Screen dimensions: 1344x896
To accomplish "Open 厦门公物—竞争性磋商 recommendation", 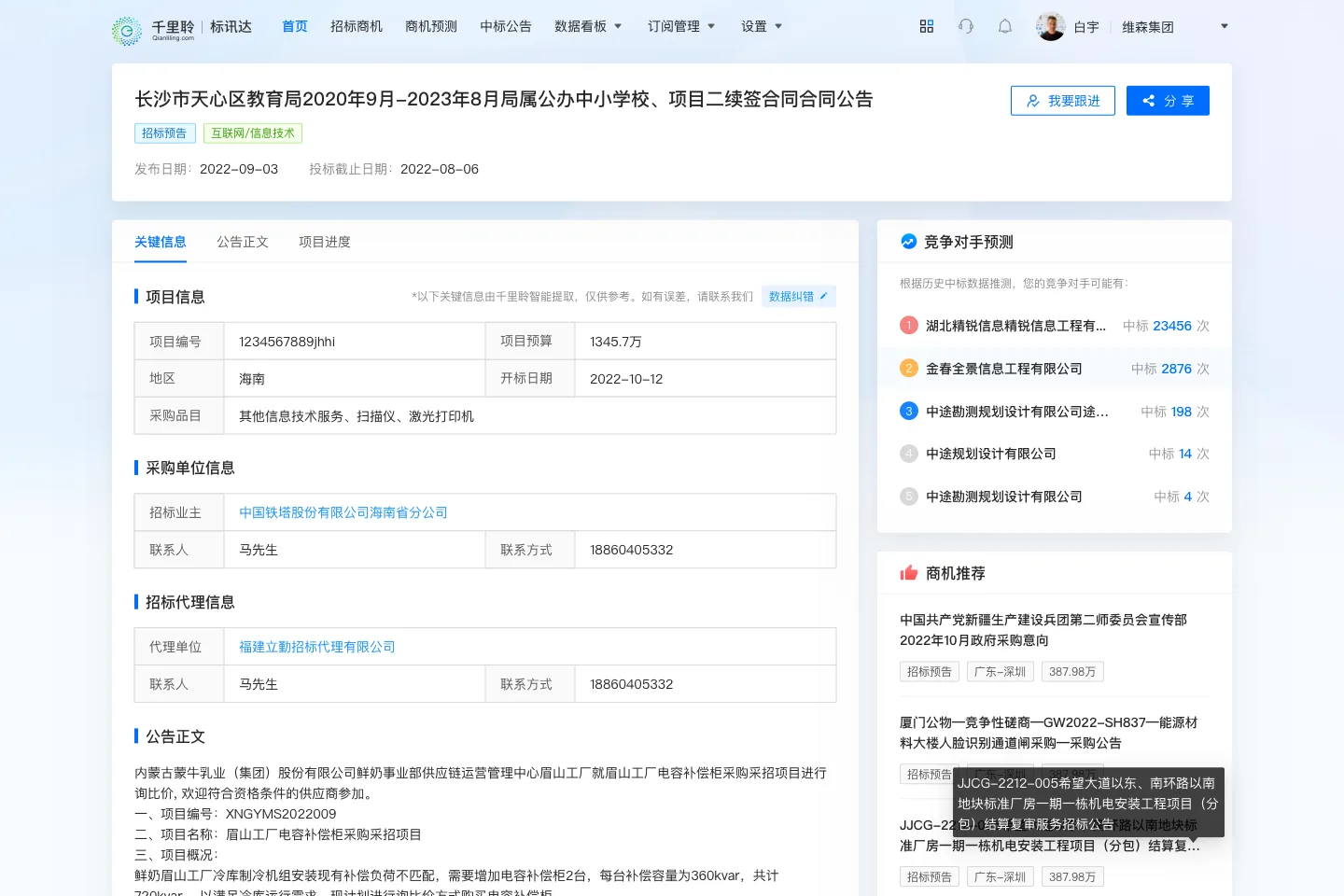I will pyautogui.click(x=1049, y=733).
